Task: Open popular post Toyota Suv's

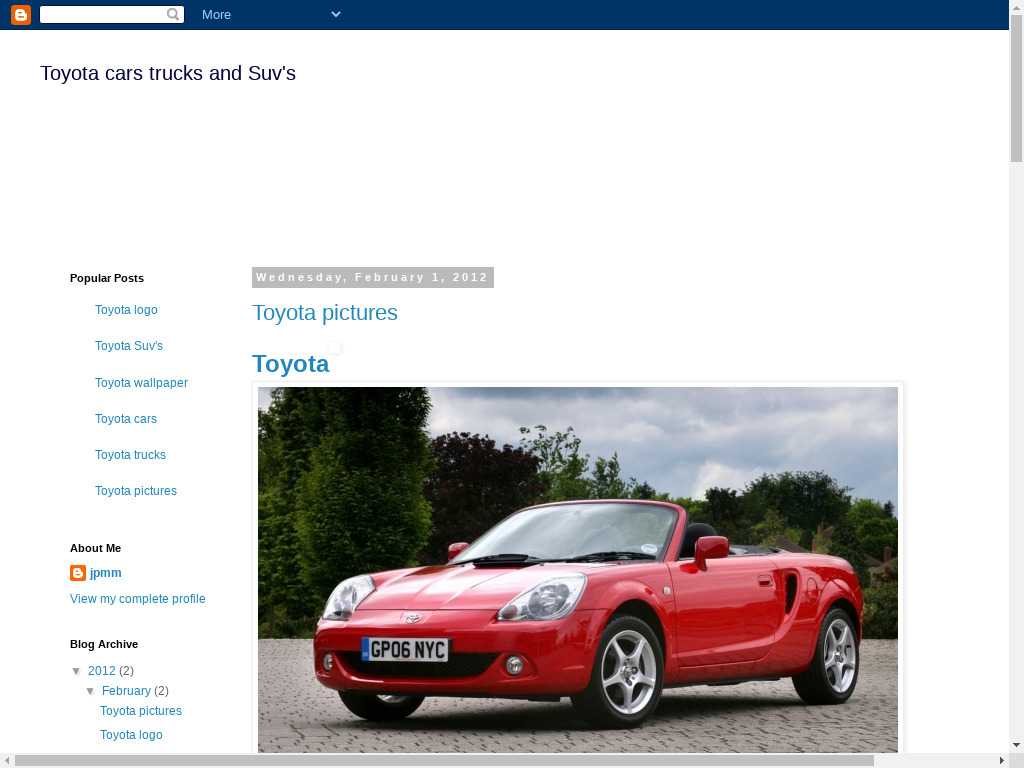Action: point(129,345)
